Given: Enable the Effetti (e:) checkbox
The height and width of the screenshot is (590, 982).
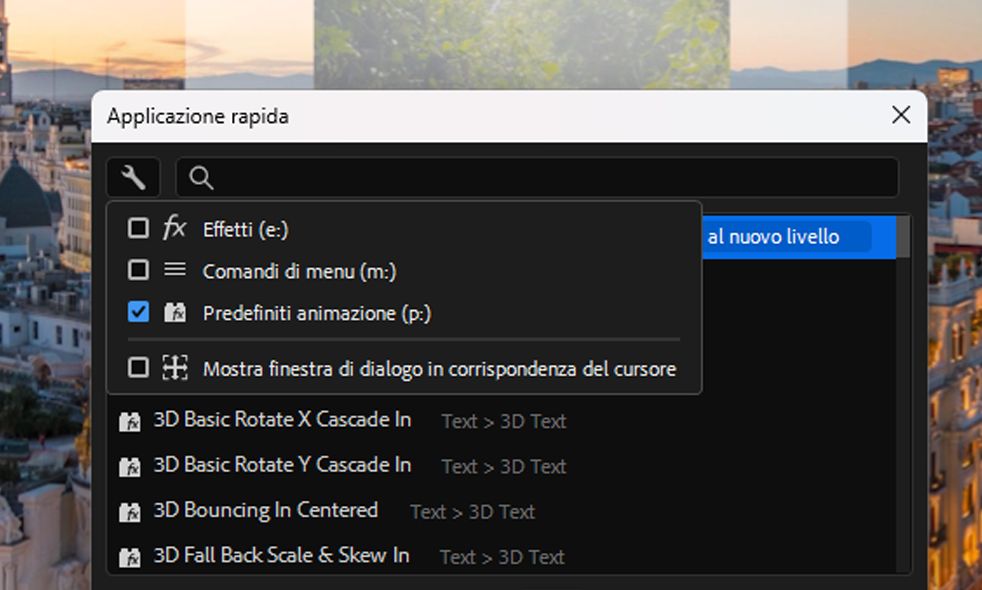Looking at the screenshot, I should coord(139,229).
